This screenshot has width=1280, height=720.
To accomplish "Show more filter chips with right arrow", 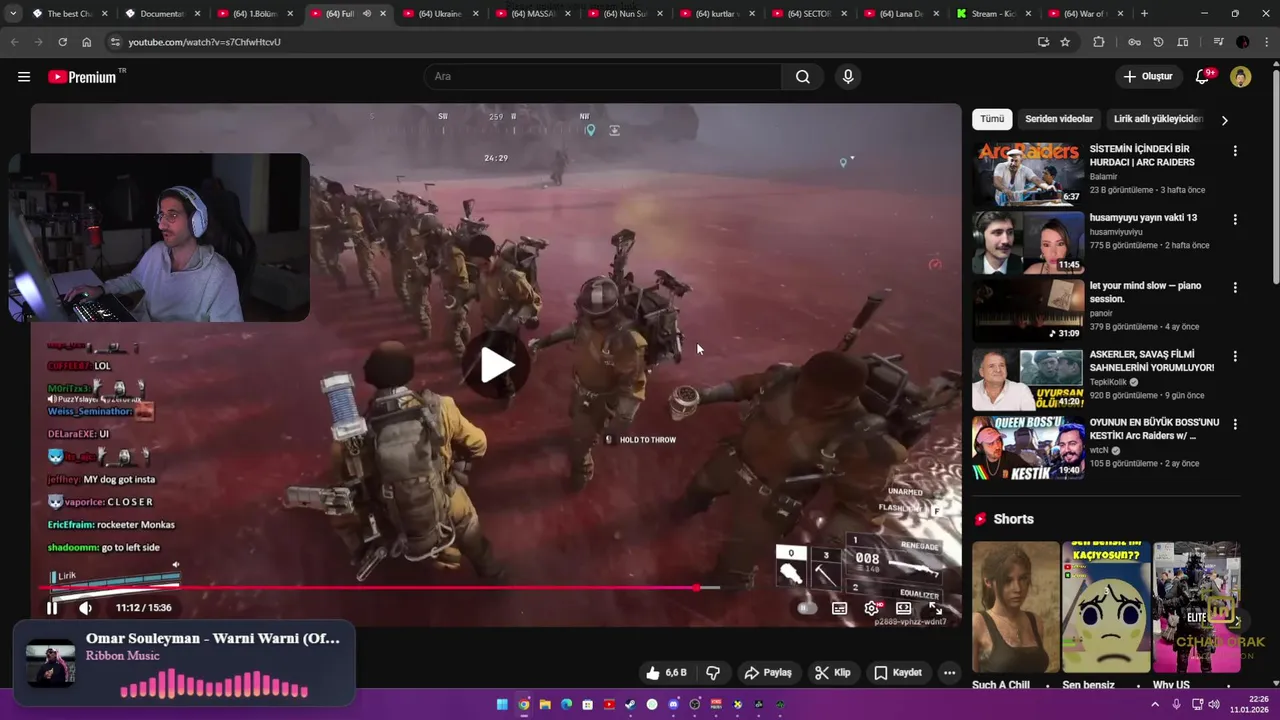I will click(1224, 120).
